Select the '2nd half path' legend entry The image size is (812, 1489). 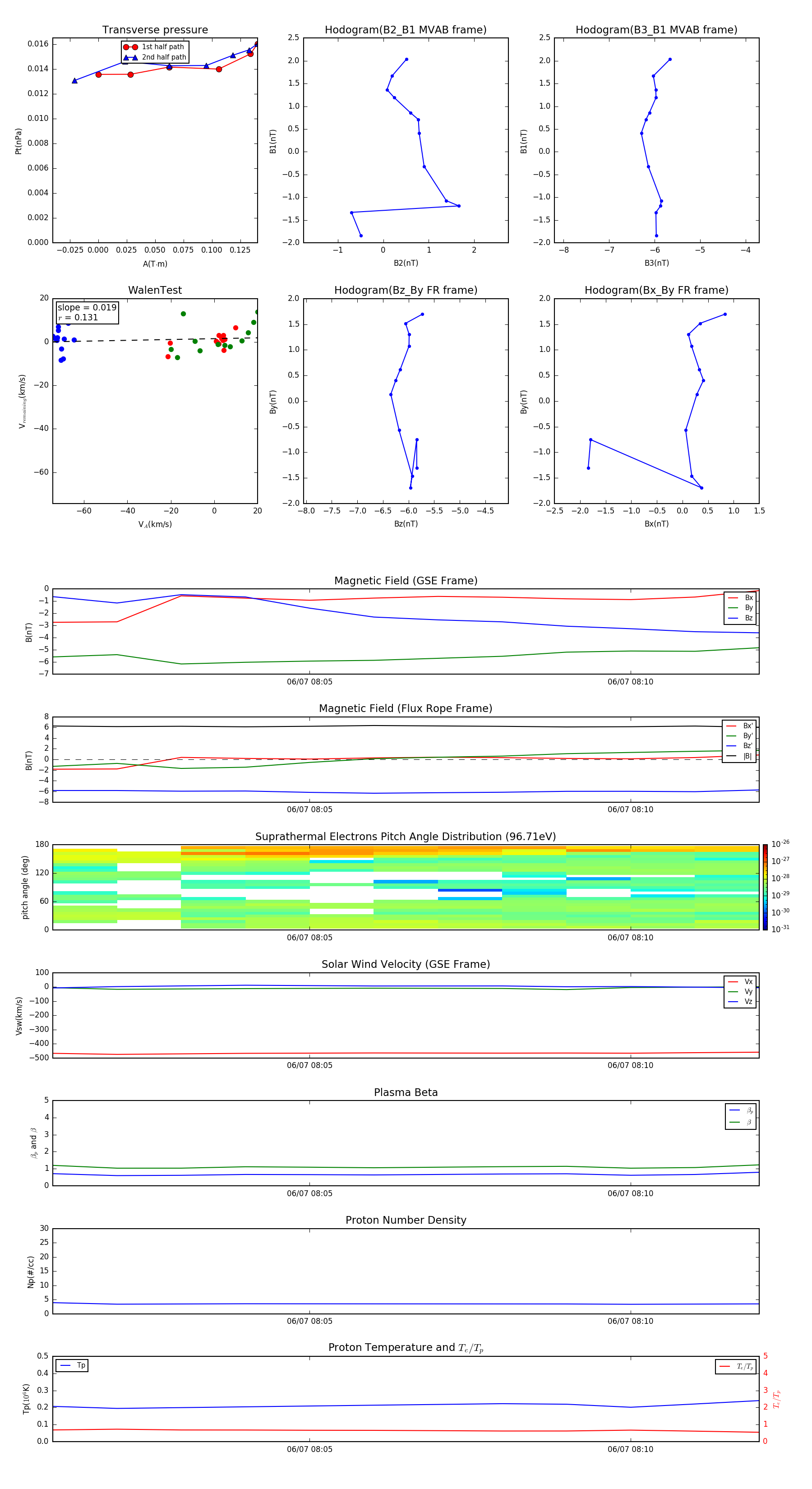click(155, 57)
